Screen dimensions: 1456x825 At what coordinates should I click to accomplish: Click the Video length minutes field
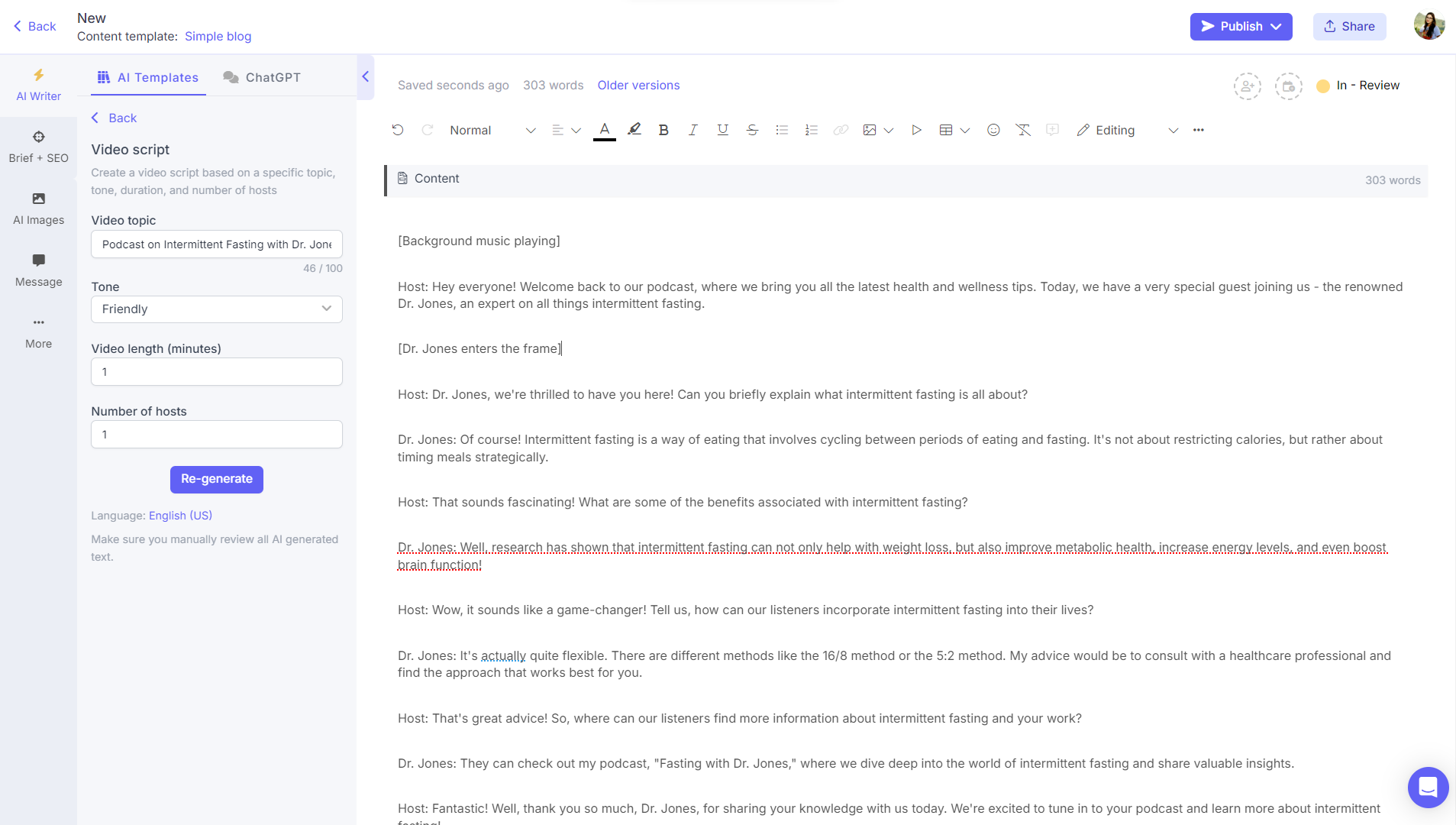(217, 372)
